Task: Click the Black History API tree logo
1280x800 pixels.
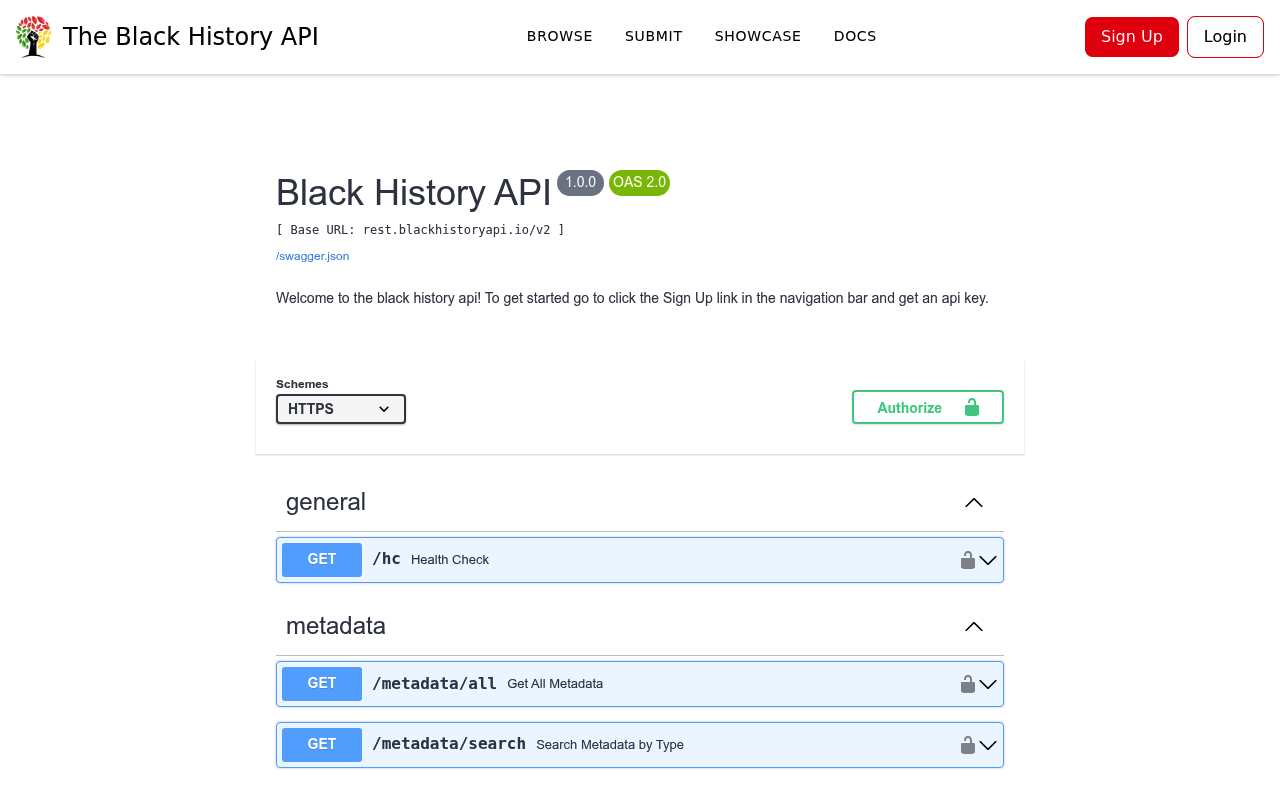Action: click(x=33, y=37)
